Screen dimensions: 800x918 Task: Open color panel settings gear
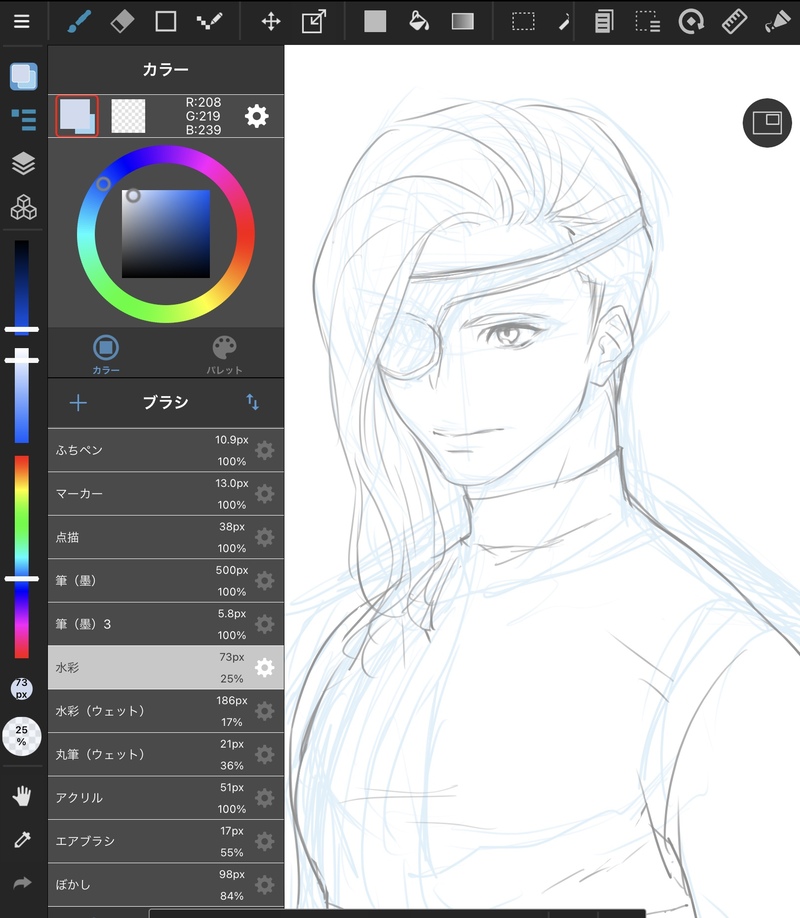257,116
